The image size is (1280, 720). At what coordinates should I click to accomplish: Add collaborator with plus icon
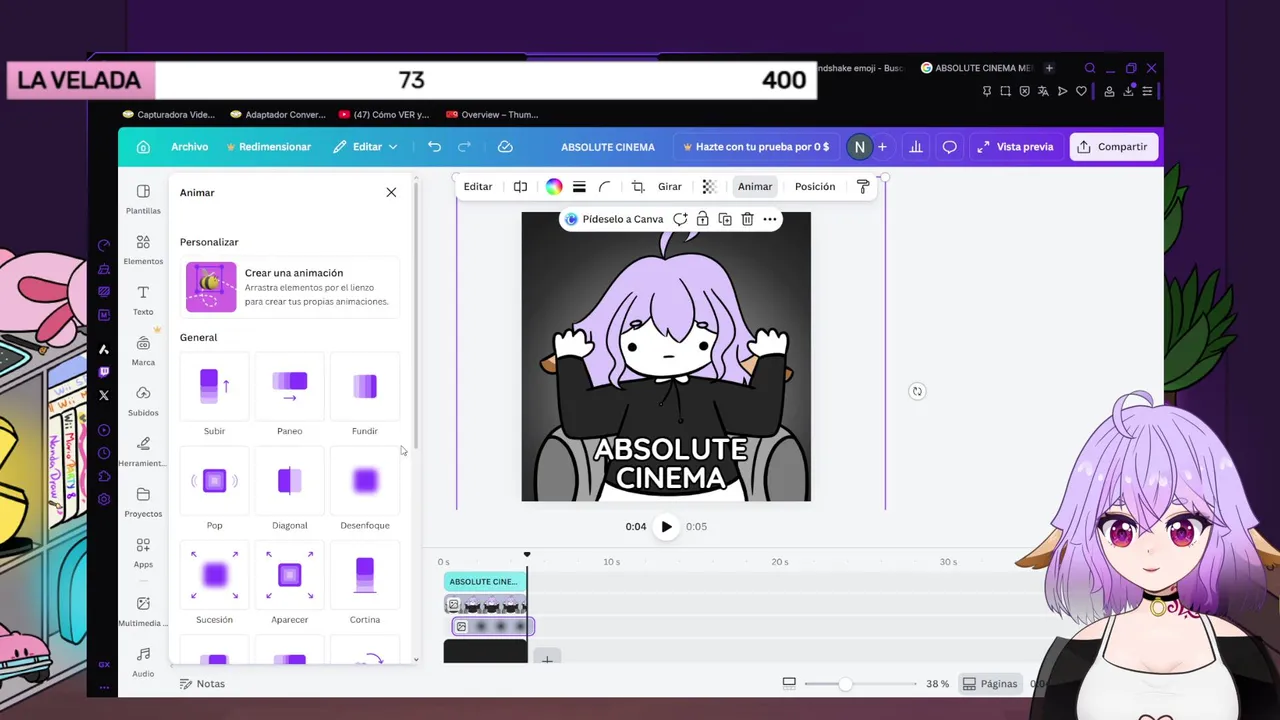882,147
